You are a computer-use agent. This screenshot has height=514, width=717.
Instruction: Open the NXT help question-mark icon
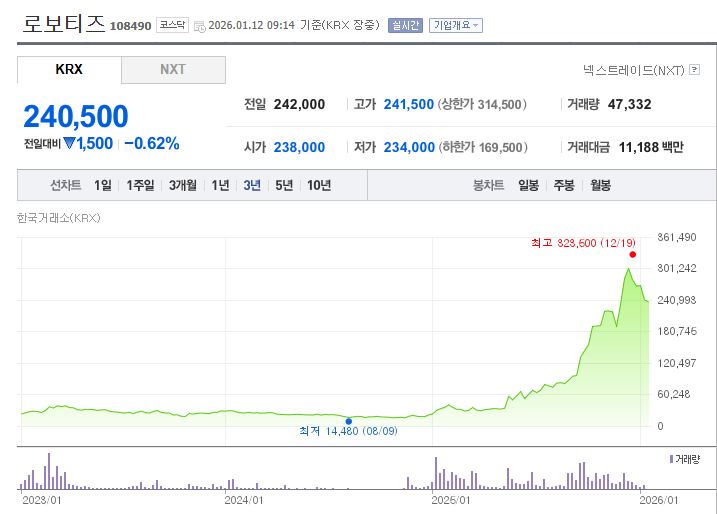pyautogui.click(x=695, y=70)
